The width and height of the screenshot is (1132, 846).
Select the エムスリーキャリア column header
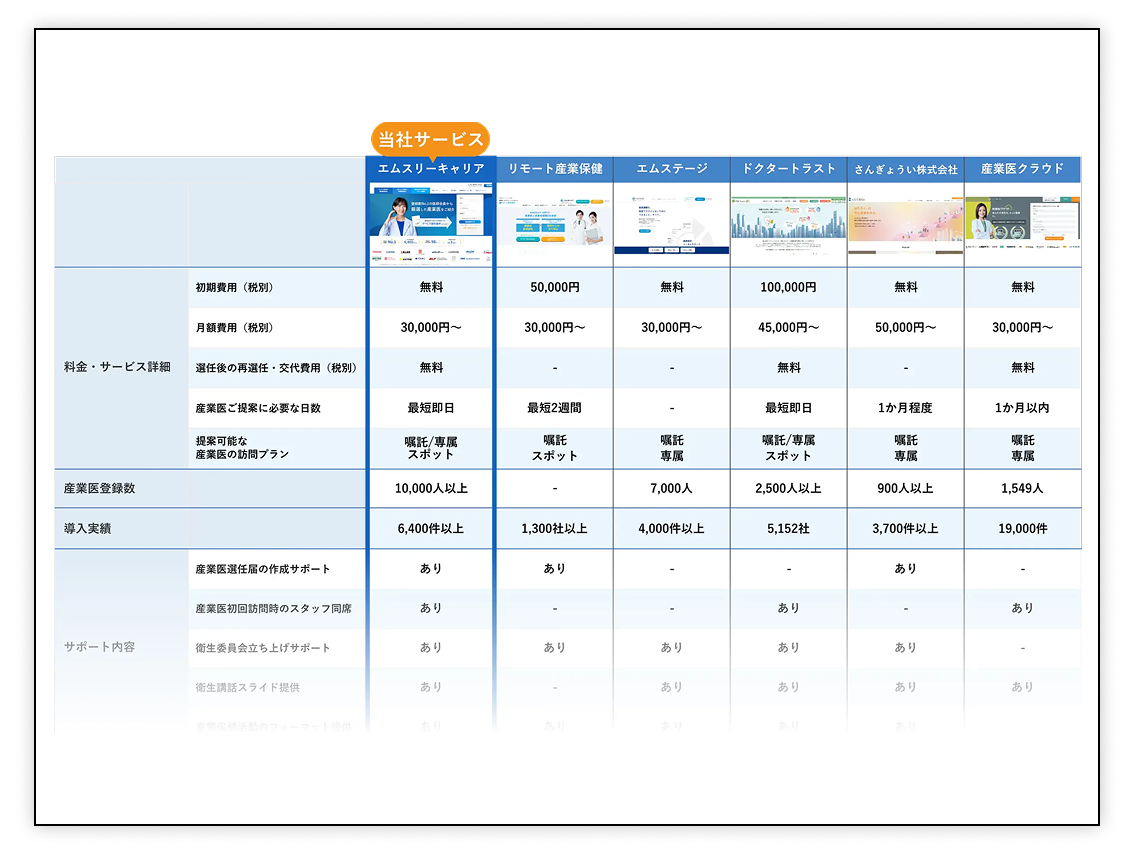(x=431, y=169)
